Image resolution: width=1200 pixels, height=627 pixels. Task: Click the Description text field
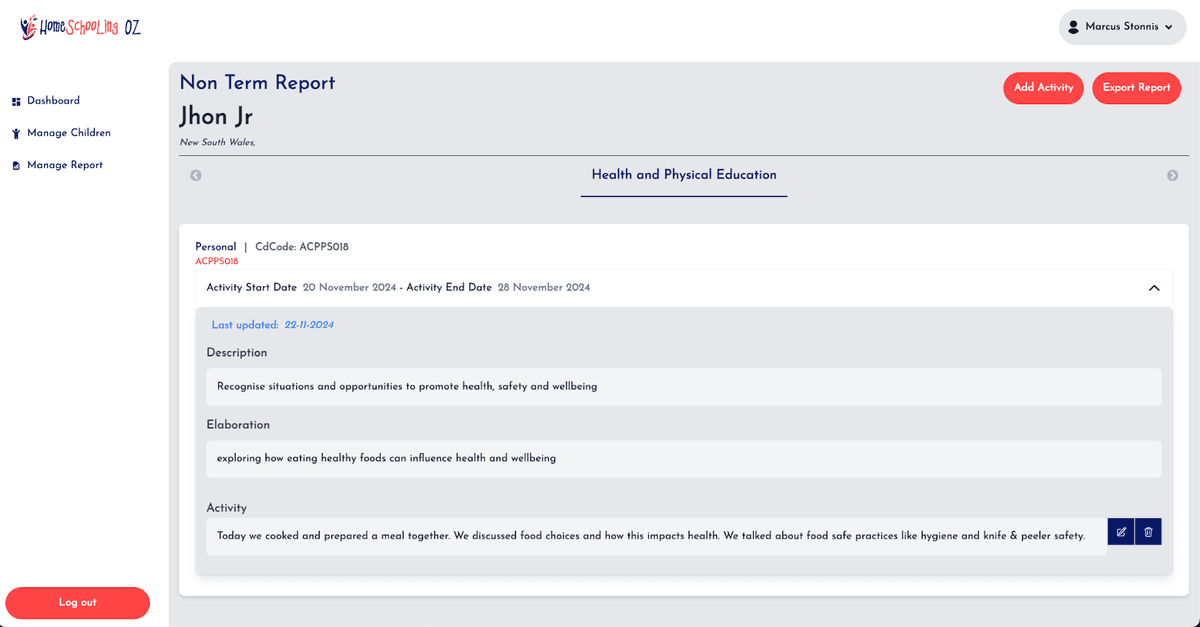(x=684, y=386)
